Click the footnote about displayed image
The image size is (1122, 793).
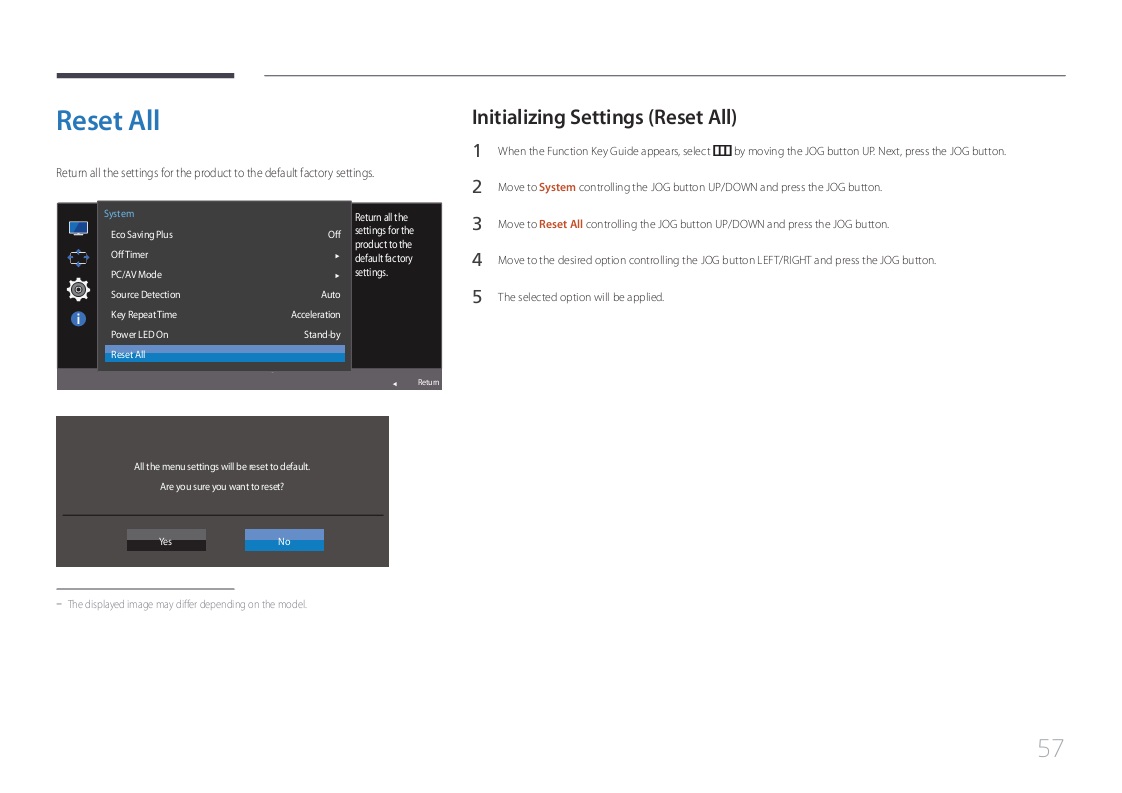point(187,605)
